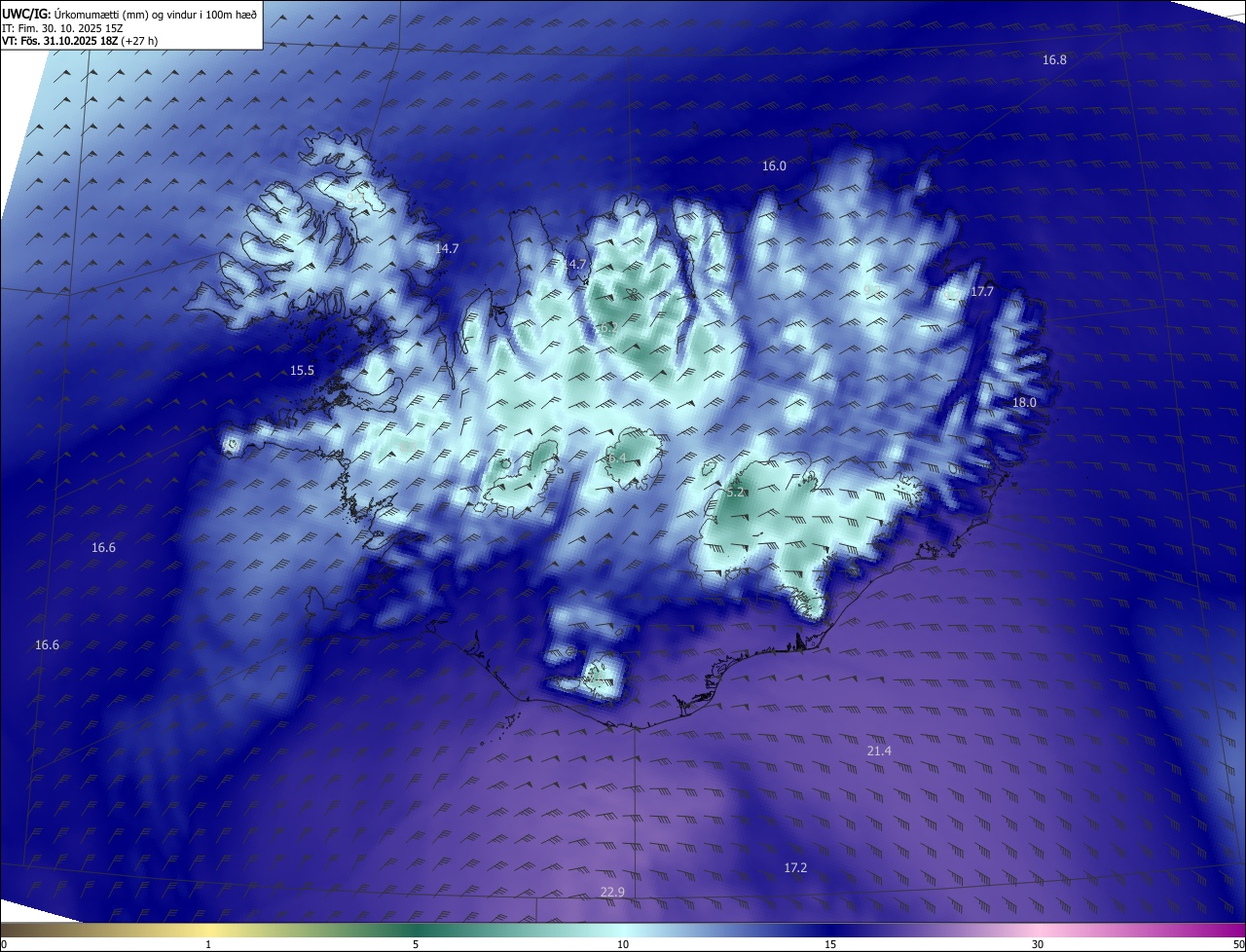
Task: Click the 17.2 value label
Action: click(x=795, y=867)
